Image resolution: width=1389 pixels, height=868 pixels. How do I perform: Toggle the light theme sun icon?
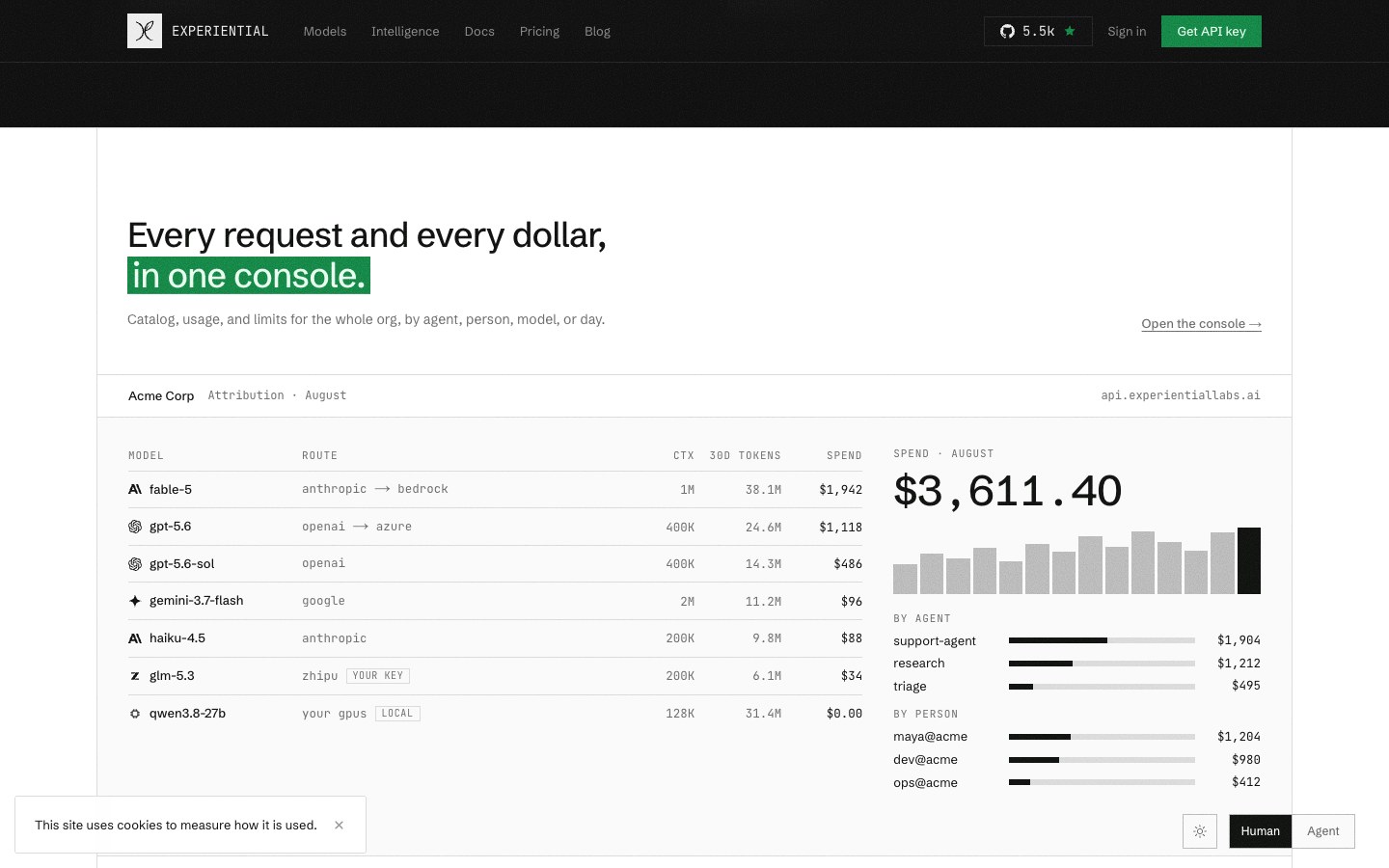pyautogui.click(x=1200, y=831)
